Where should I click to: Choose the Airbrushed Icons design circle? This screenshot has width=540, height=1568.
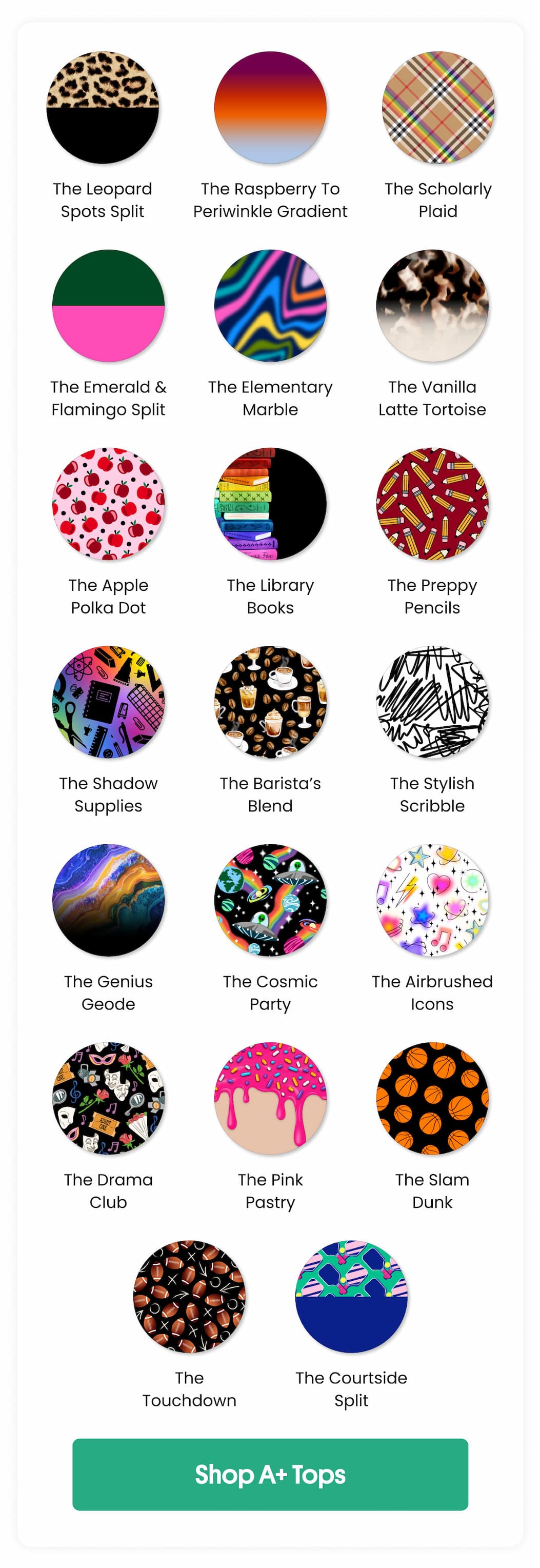(x=432, y=900)
